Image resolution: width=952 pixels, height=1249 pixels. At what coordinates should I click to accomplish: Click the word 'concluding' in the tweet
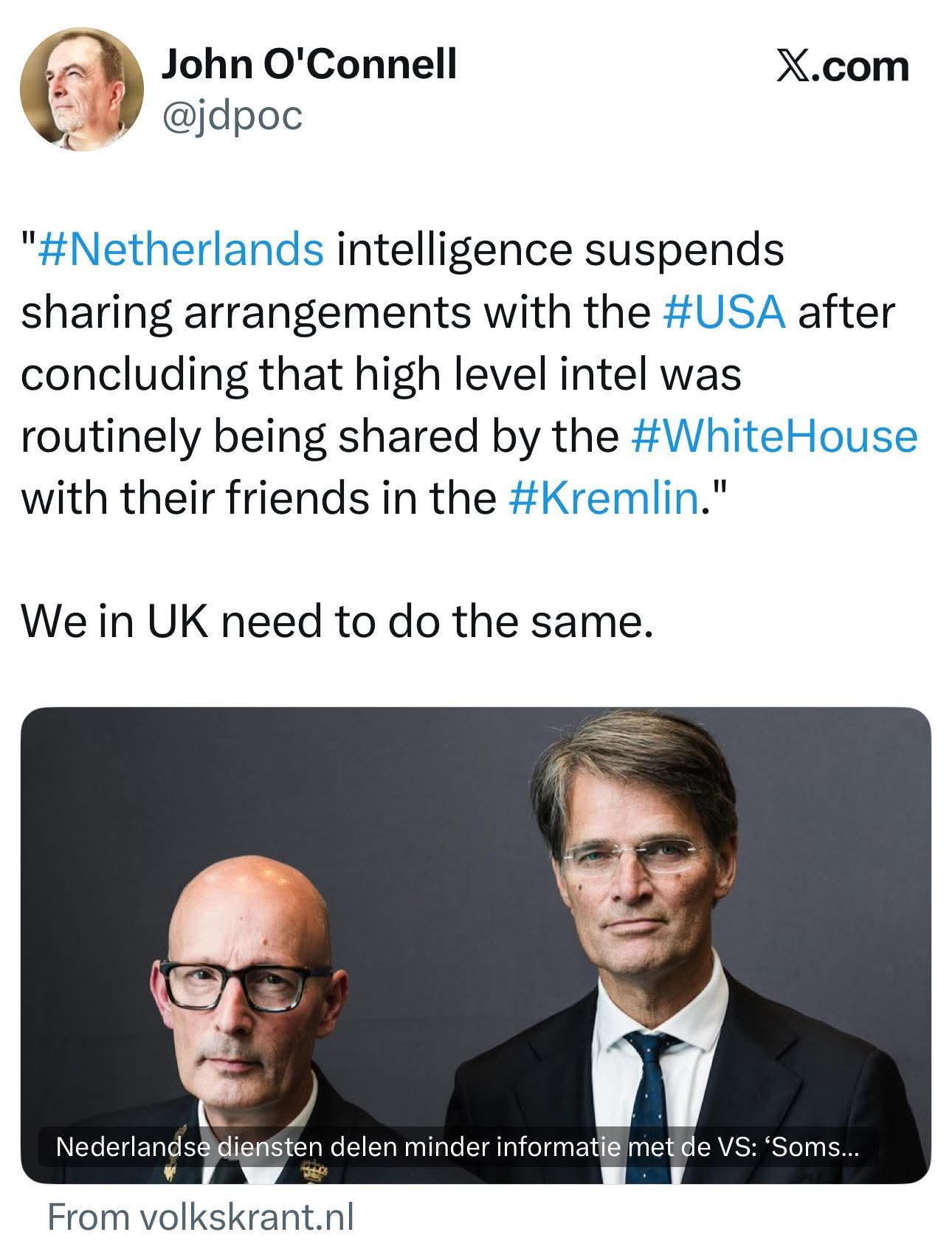tap(134, 374)
